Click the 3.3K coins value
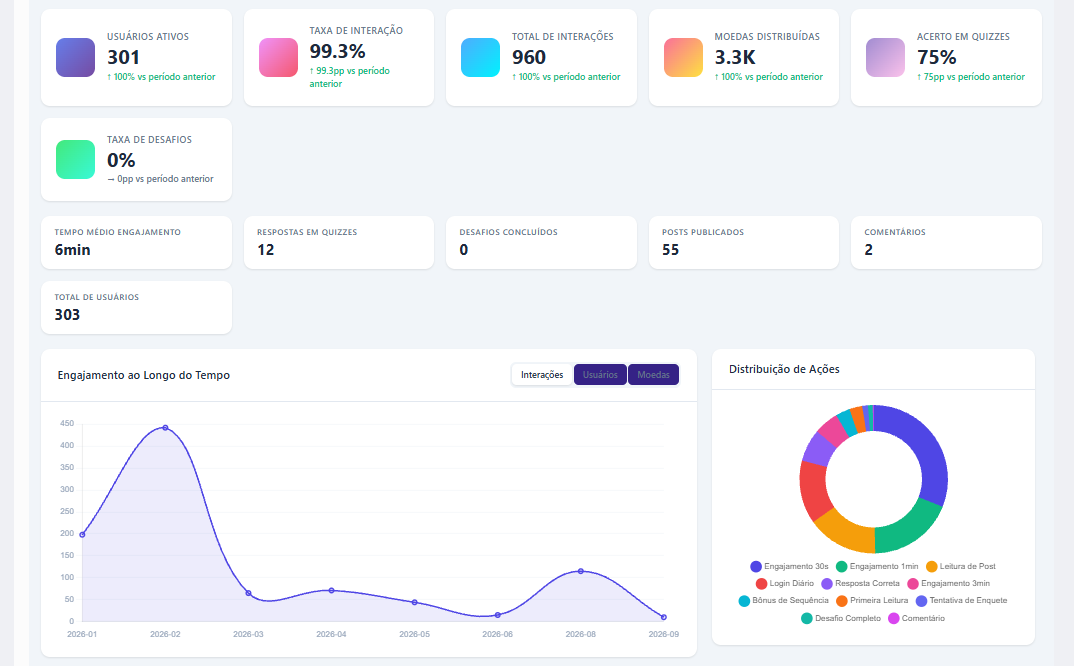 coord(735,58)
